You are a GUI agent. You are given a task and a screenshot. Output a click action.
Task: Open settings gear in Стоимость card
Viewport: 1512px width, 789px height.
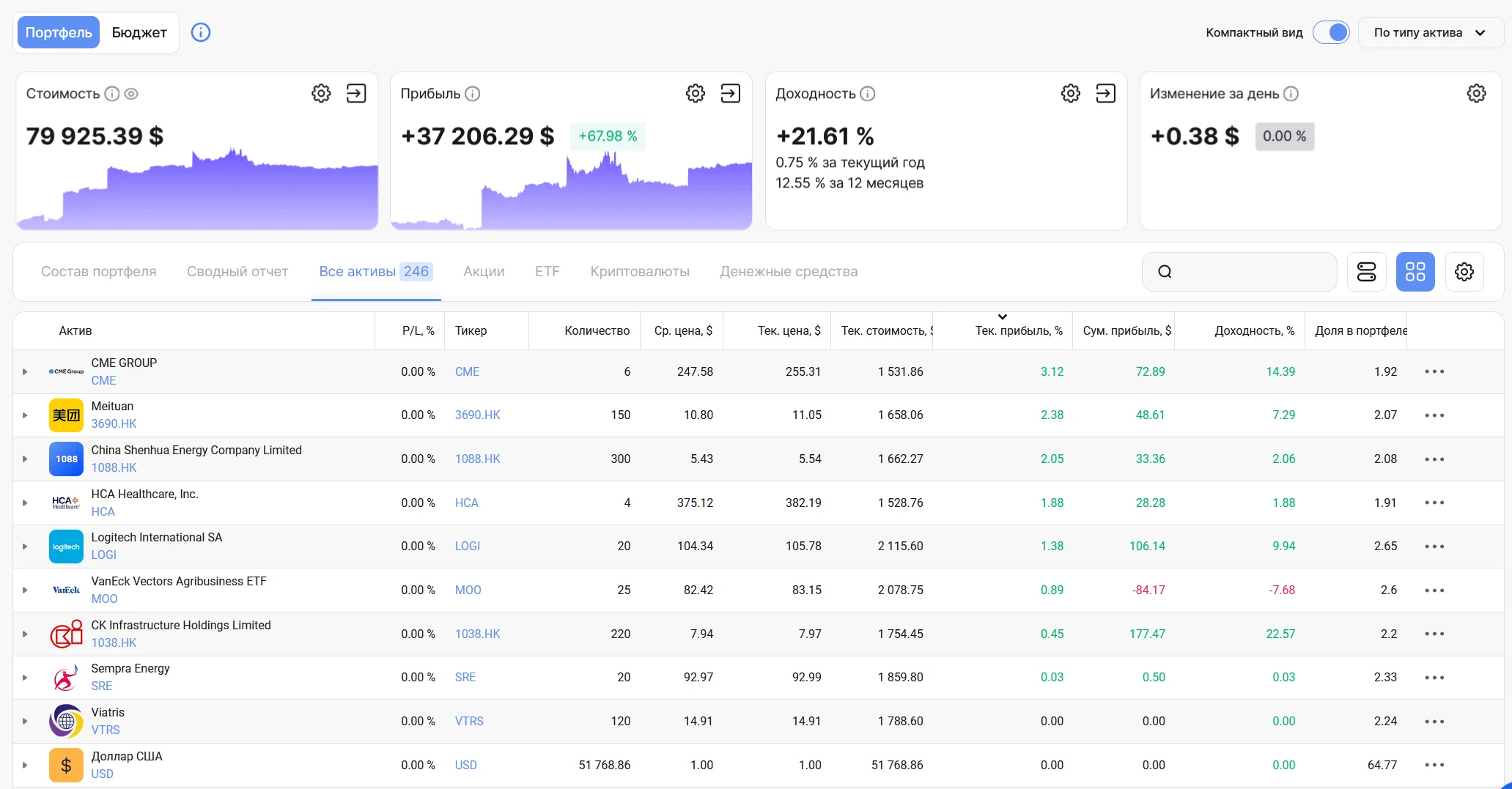(x=321, y=94)
